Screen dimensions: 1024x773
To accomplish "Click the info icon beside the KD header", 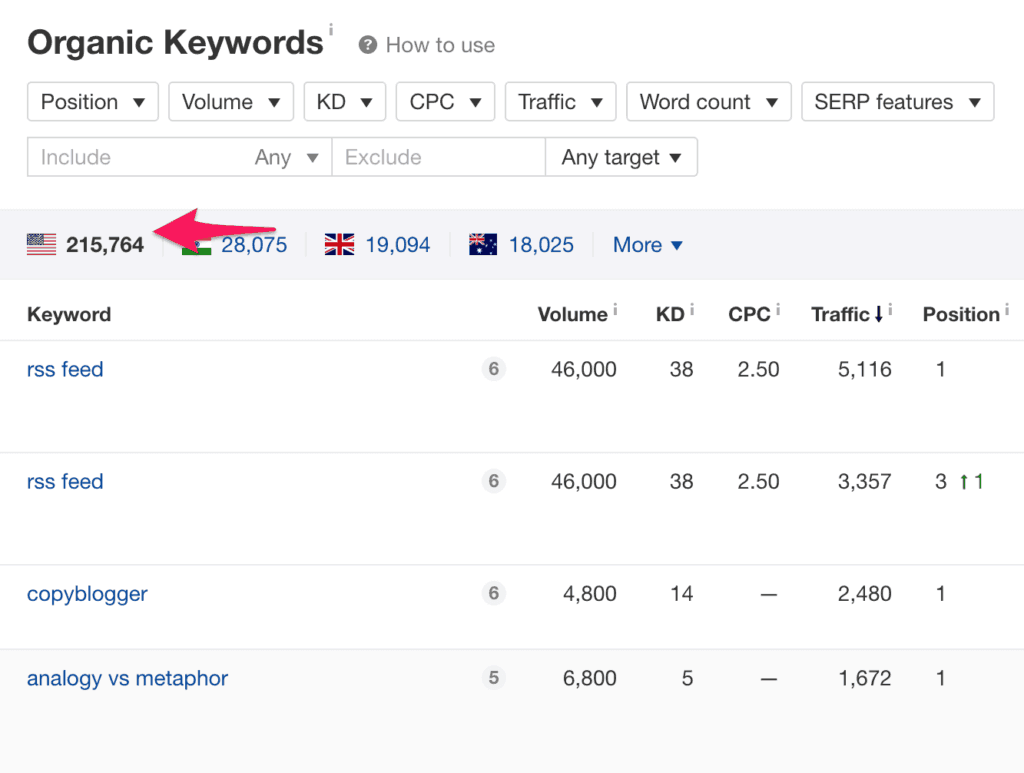I will point(691,308).
